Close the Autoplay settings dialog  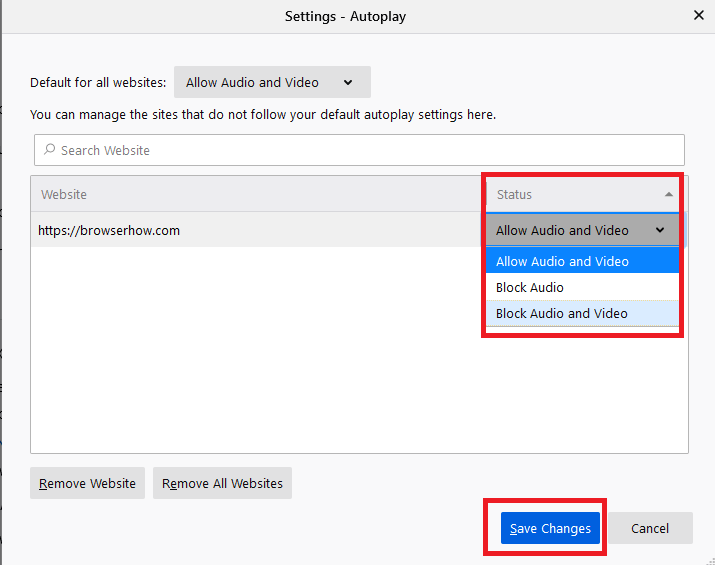(x=698, y=16)
